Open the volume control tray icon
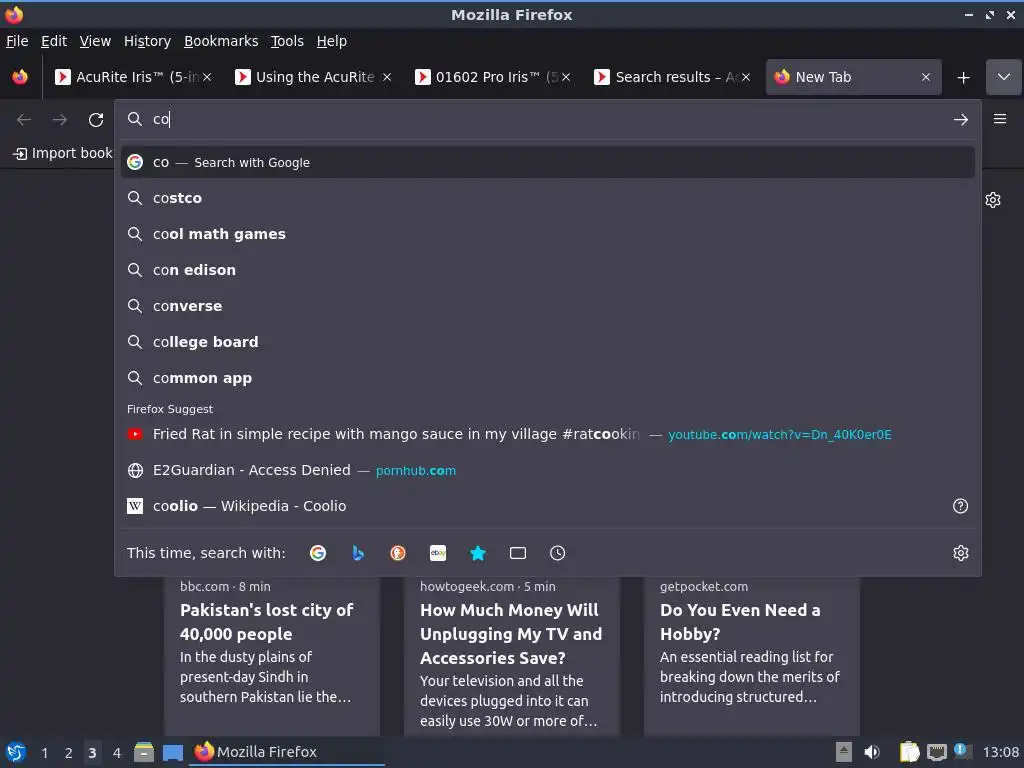The height and width of the screenshot is (768, 1024). click(872, 752)
